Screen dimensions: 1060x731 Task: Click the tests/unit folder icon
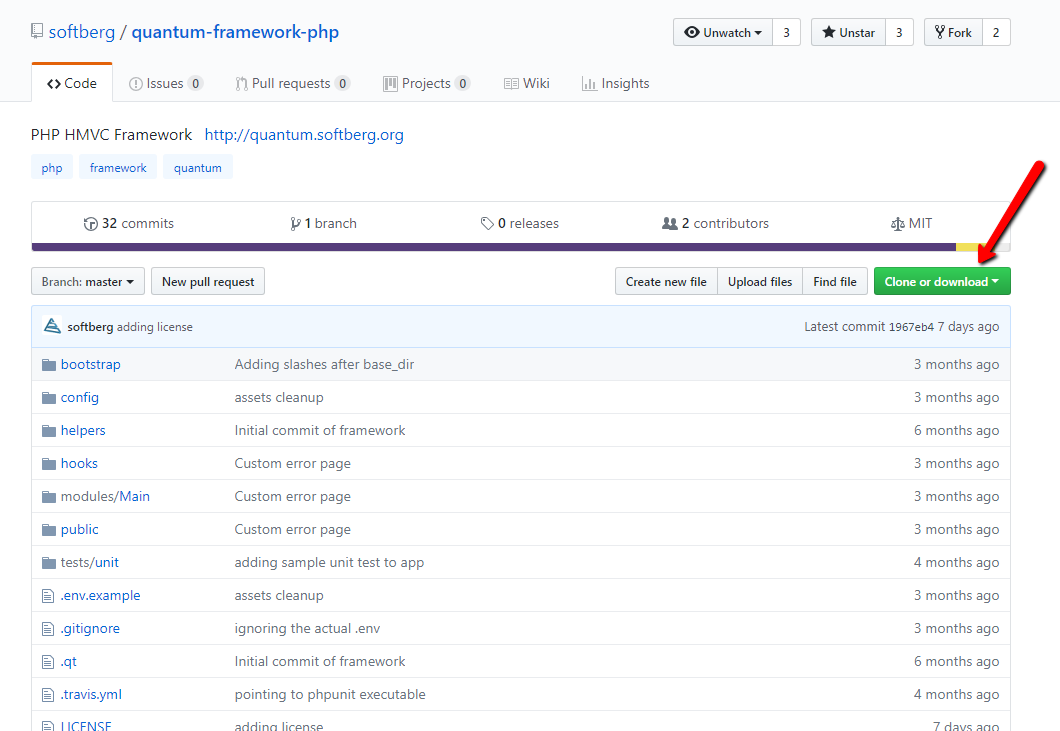pyautogui.click(x=49, y=563)
